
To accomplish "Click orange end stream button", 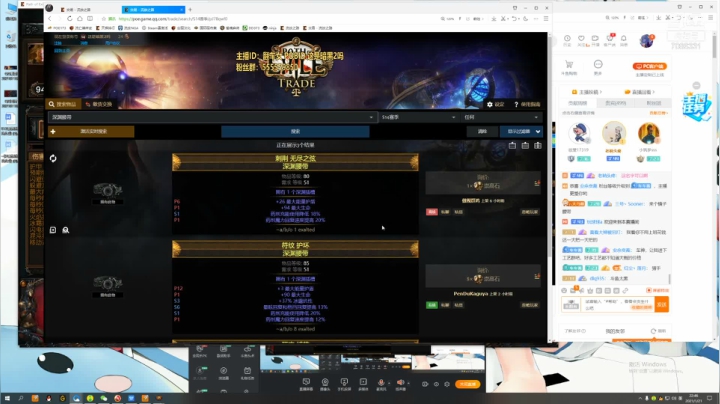I will coord(467,384).
